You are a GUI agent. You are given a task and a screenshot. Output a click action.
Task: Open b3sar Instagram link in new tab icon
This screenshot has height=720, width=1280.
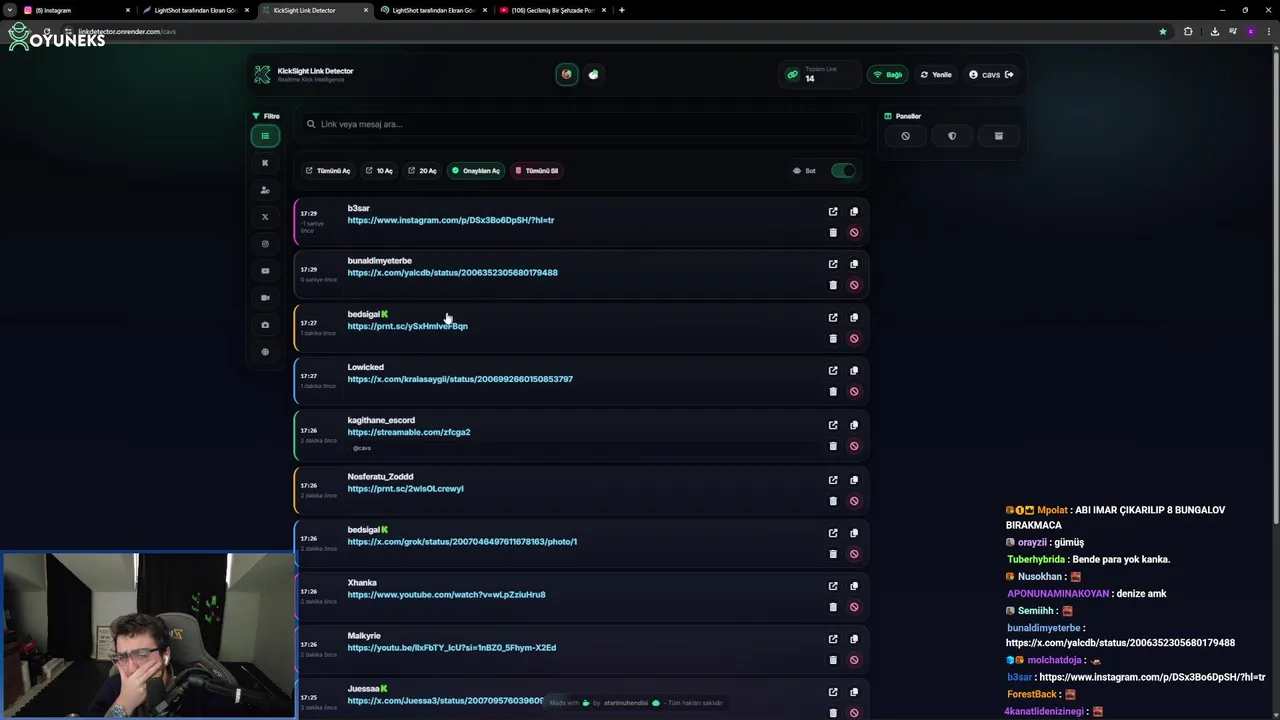pos(833,212)
